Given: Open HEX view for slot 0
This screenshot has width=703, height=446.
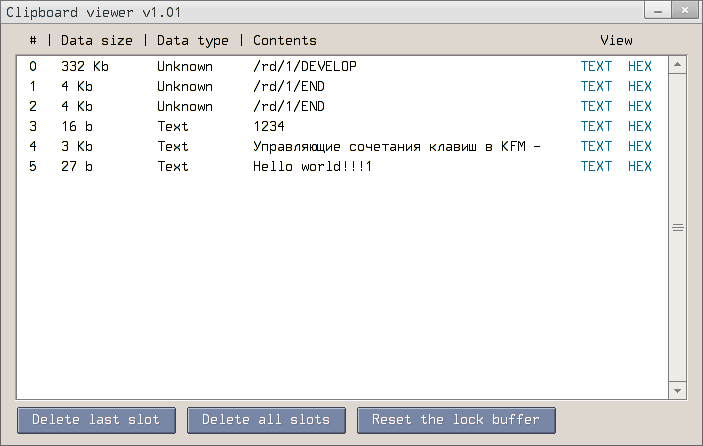Looking at the screenshot, I should click(640, 66).
